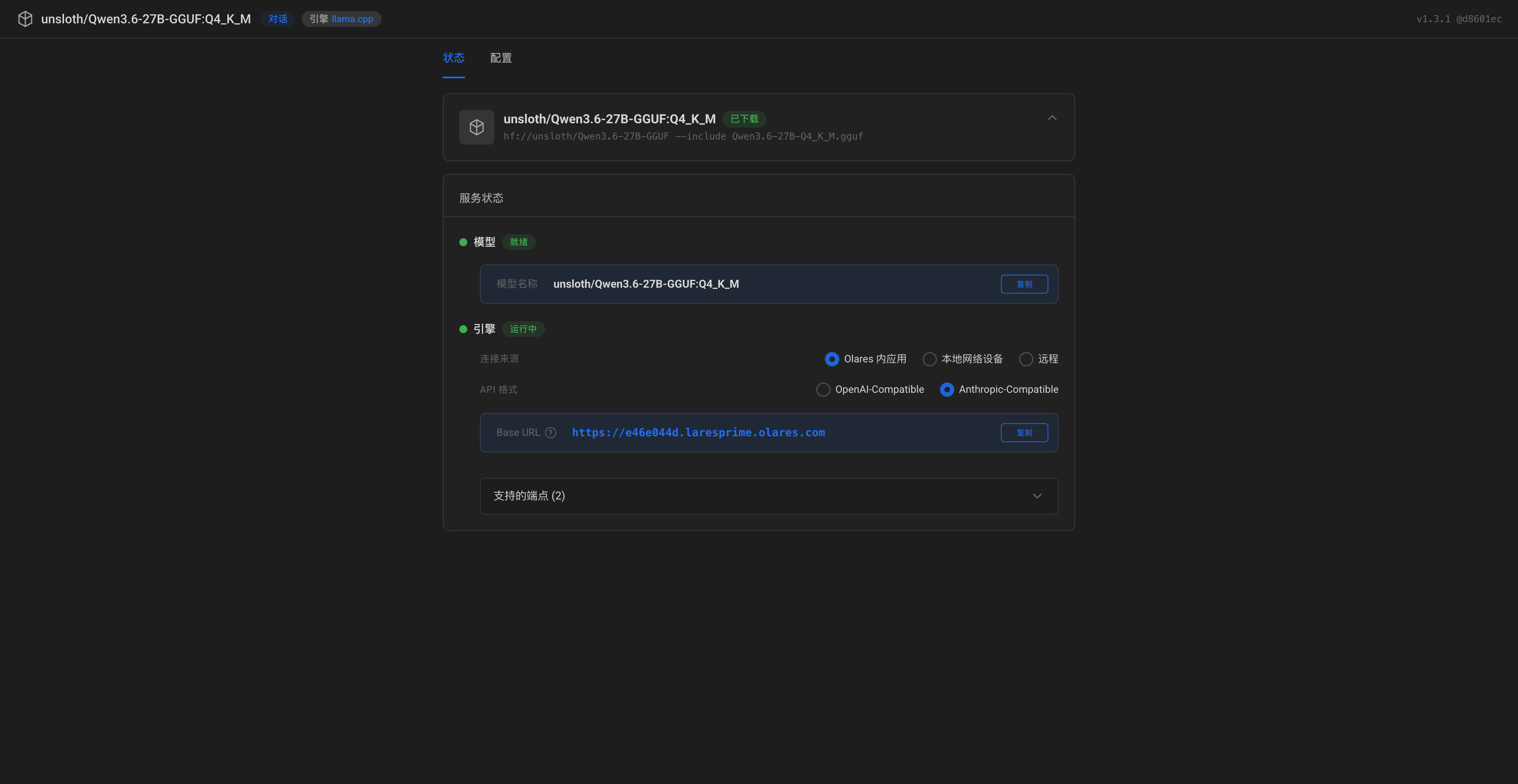Click the model name value in 模型名称 field

pos(646,284)
